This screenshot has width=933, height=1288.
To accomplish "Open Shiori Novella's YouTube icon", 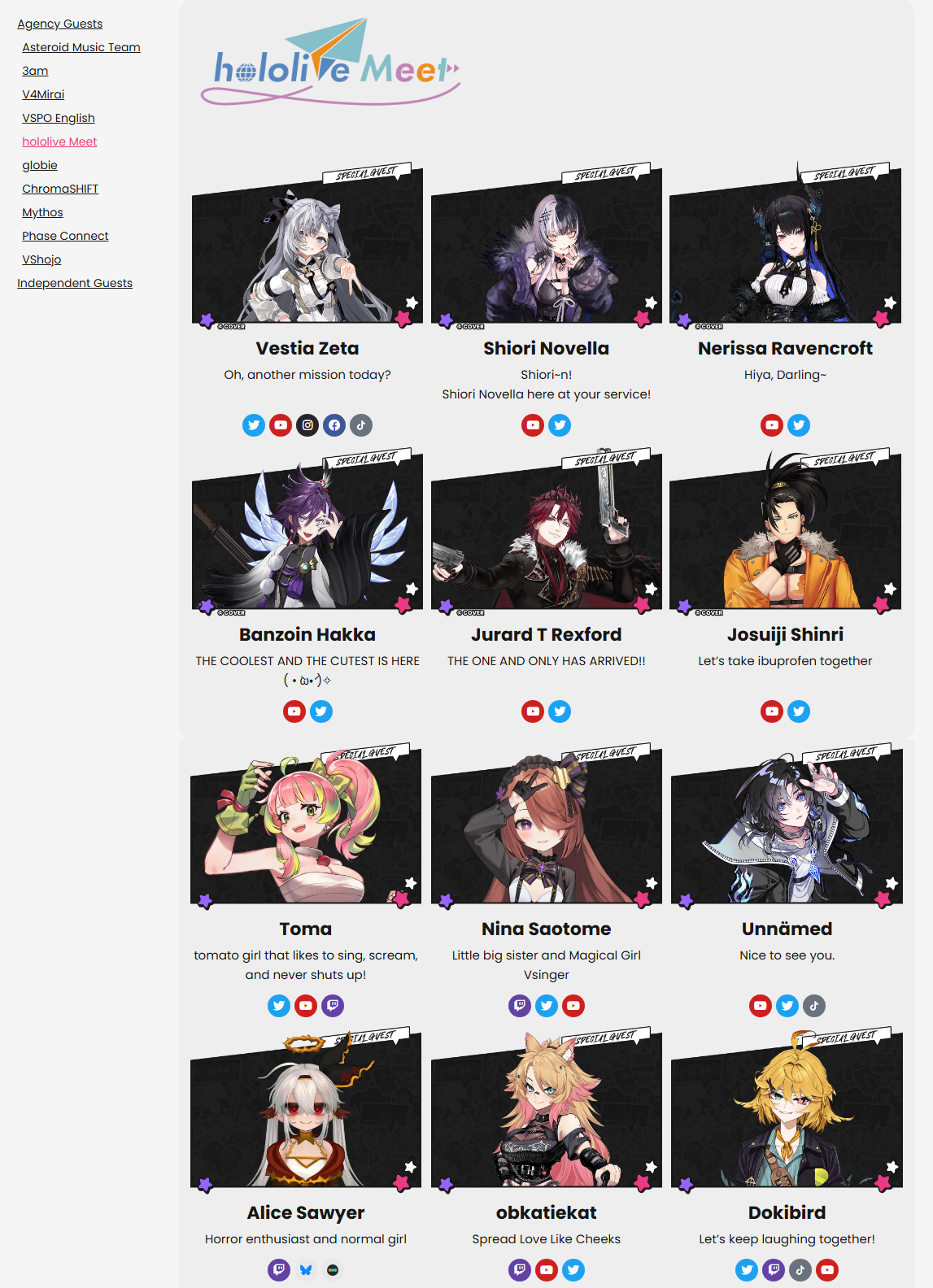I will pos(533,425).
